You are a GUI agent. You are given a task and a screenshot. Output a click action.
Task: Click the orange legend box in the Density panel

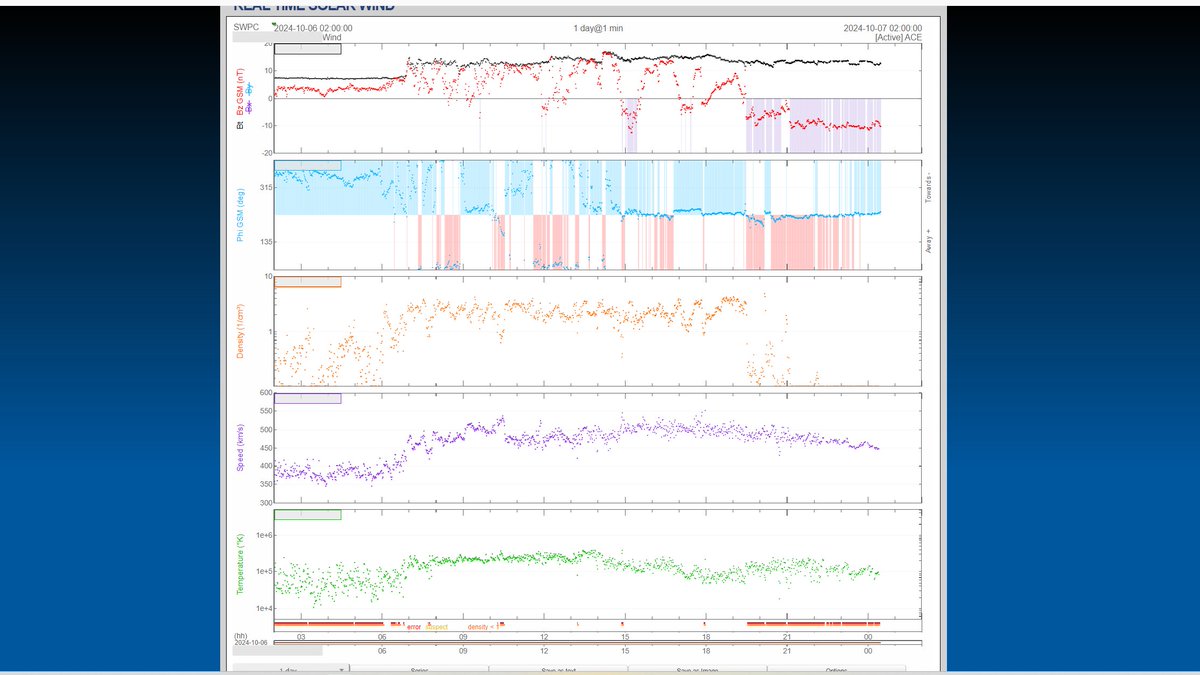(308, 283)
